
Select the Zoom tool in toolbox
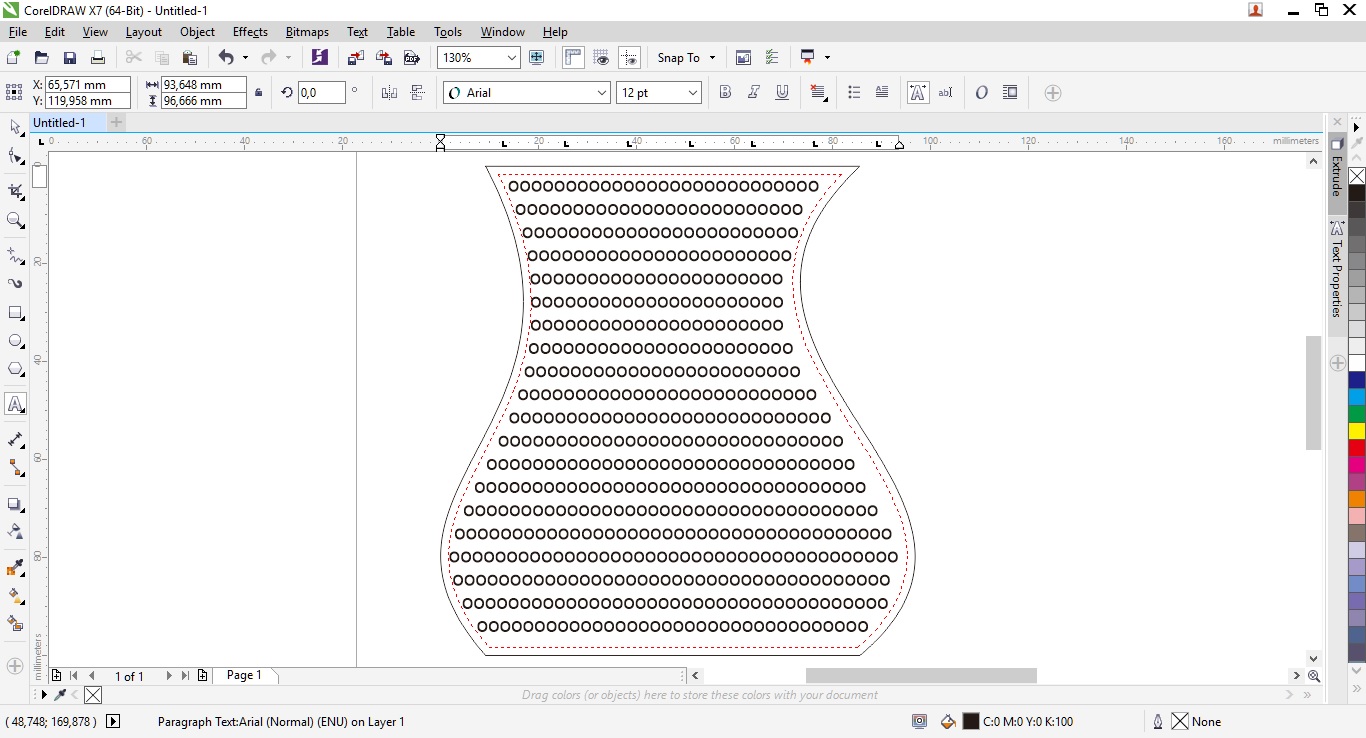15,220
